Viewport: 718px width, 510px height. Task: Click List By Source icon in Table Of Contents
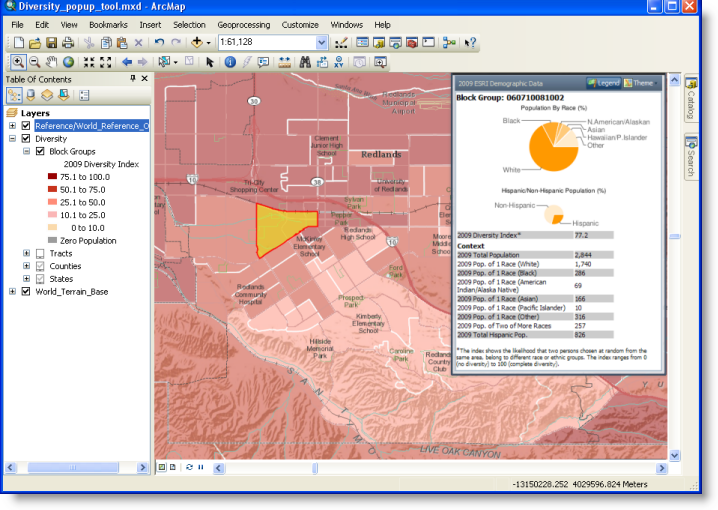tap(30, 95)
